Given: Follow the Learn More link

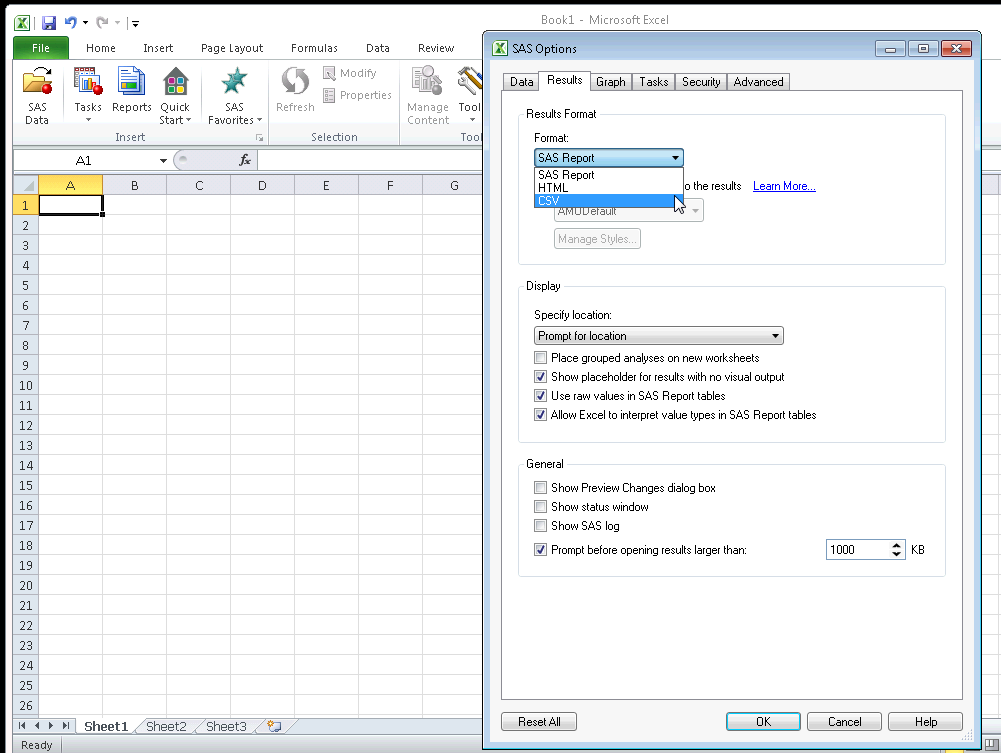Looking at the screenshot, I should [783, 186].
